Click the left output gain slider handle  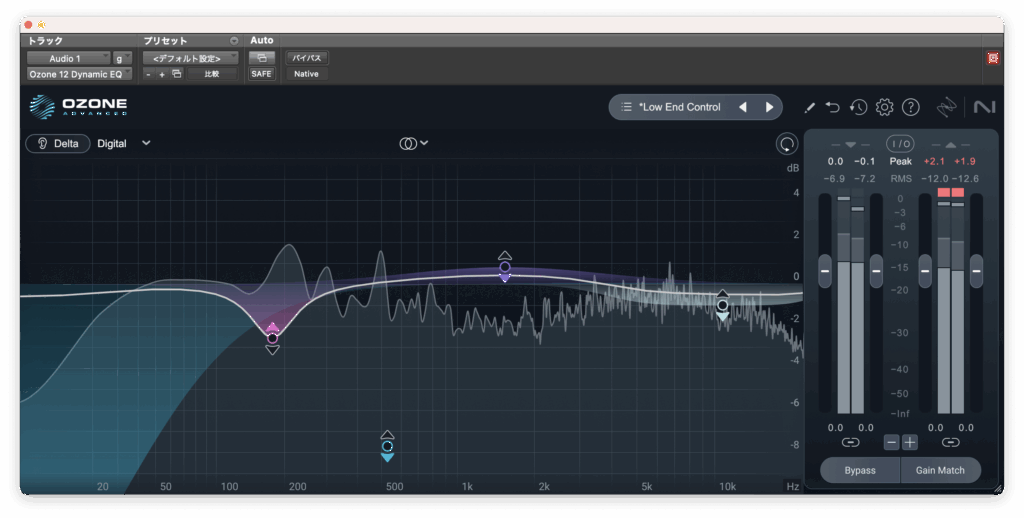(925, 270)
